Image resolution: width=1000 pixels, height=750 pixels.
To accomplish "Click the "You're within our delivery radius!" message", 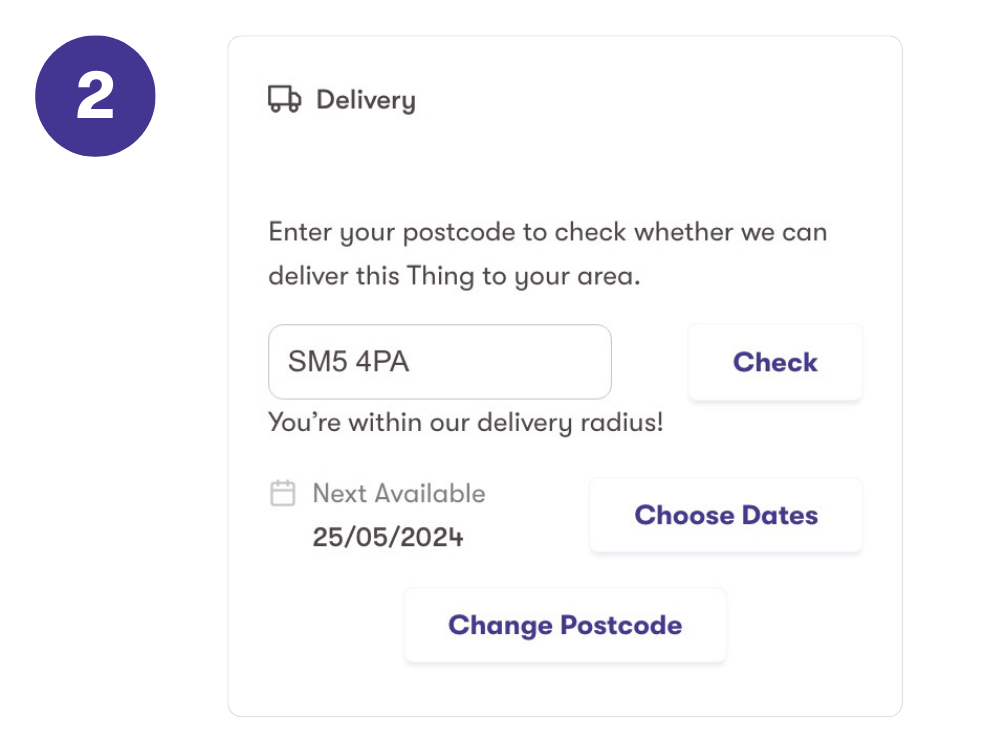I will pos(466,422).
